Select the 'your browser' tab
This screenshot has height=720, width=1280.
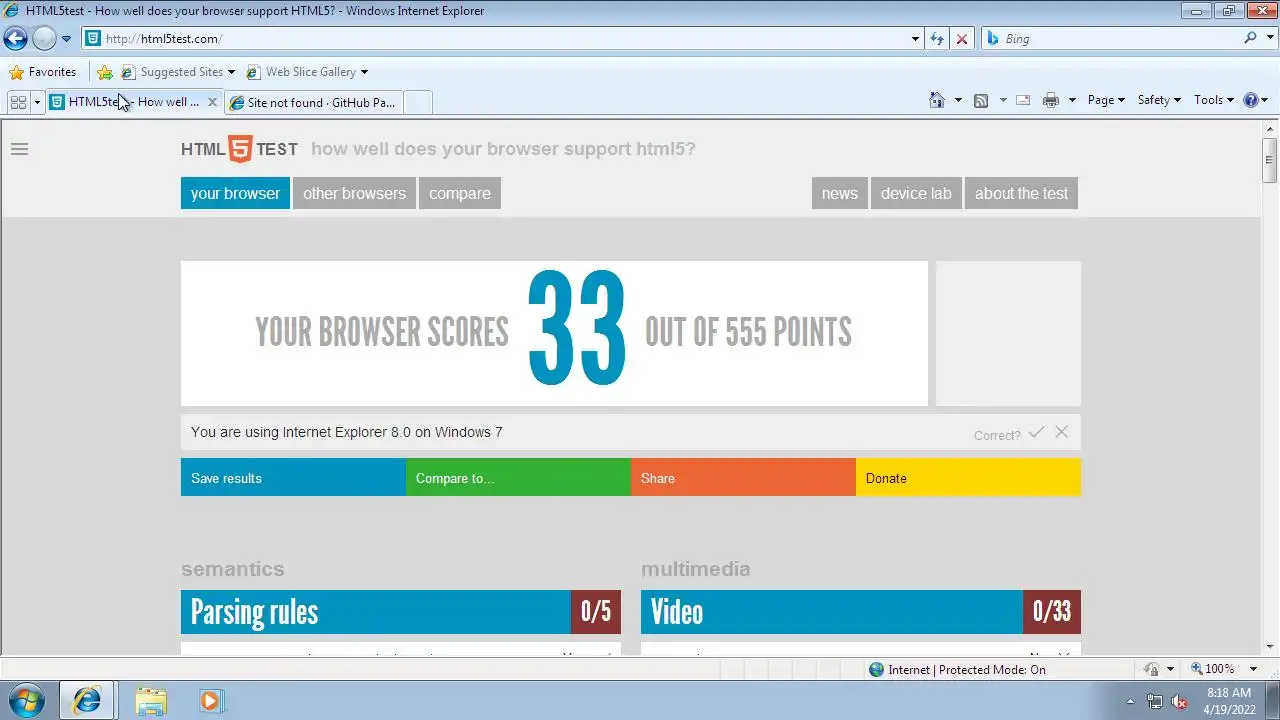click(x=235, y=193)
